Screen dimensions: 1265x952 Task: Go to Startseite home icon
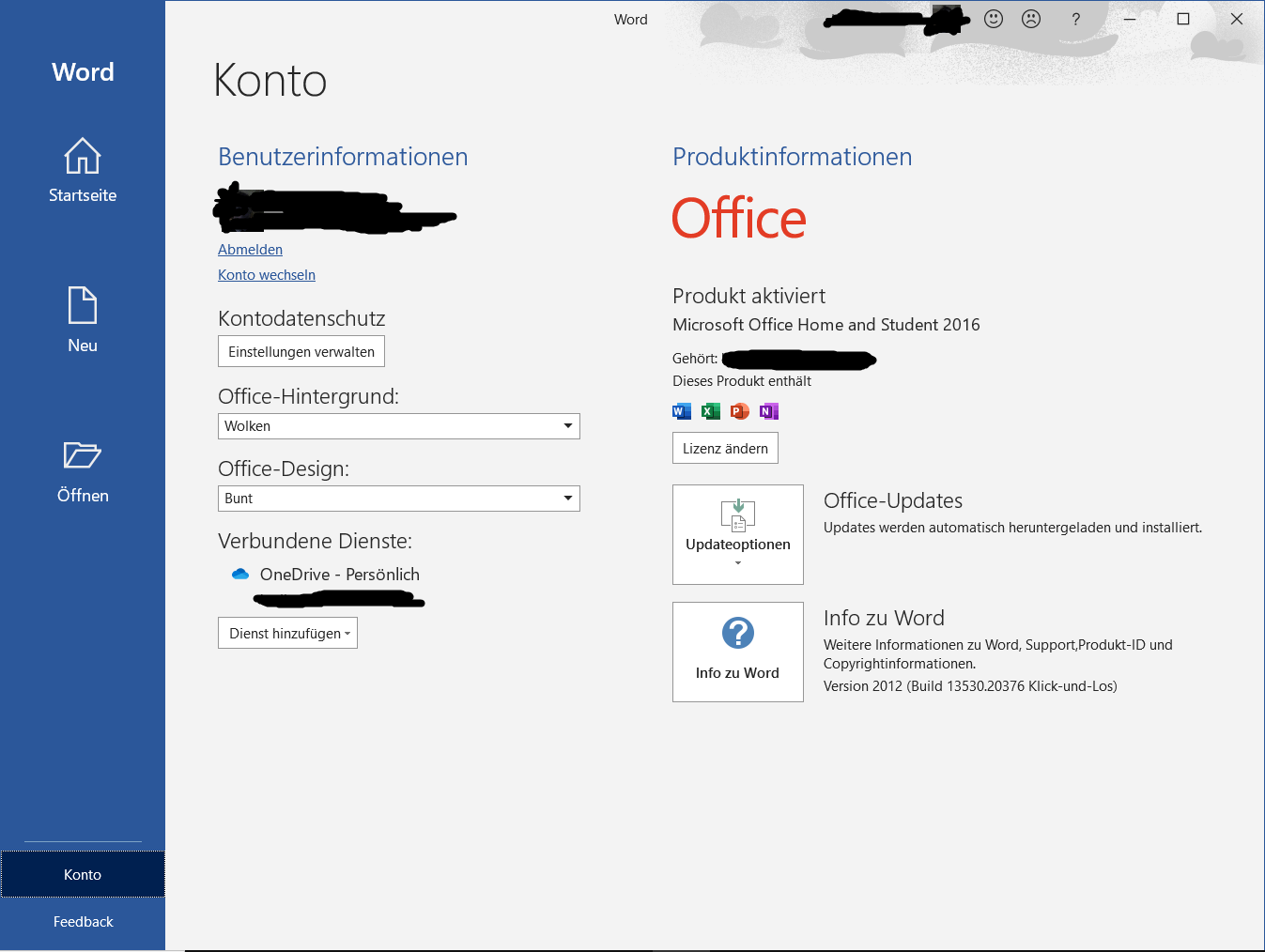[83, 170]
